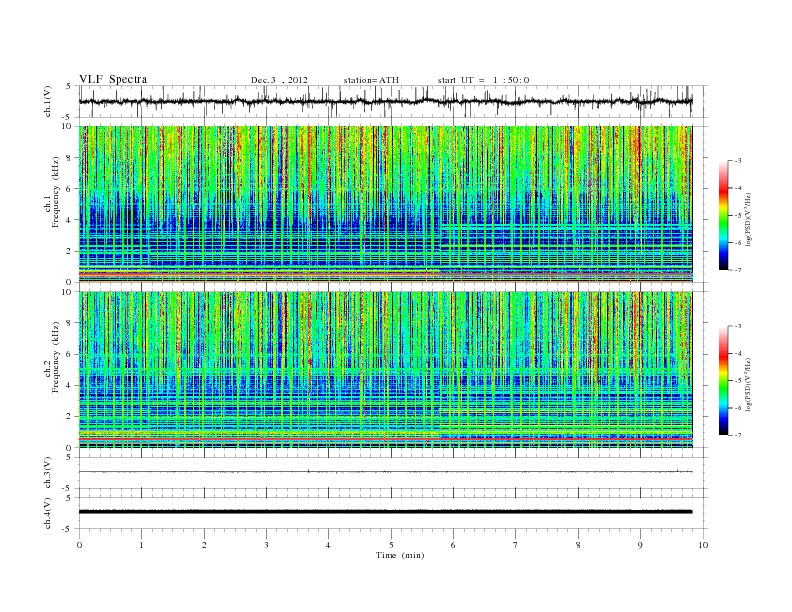Viewport: 792px width, 612px height.
Task: Click the "6" kHz tick on ch.1 spectrogram axis
Action: [x=69, y=189]
